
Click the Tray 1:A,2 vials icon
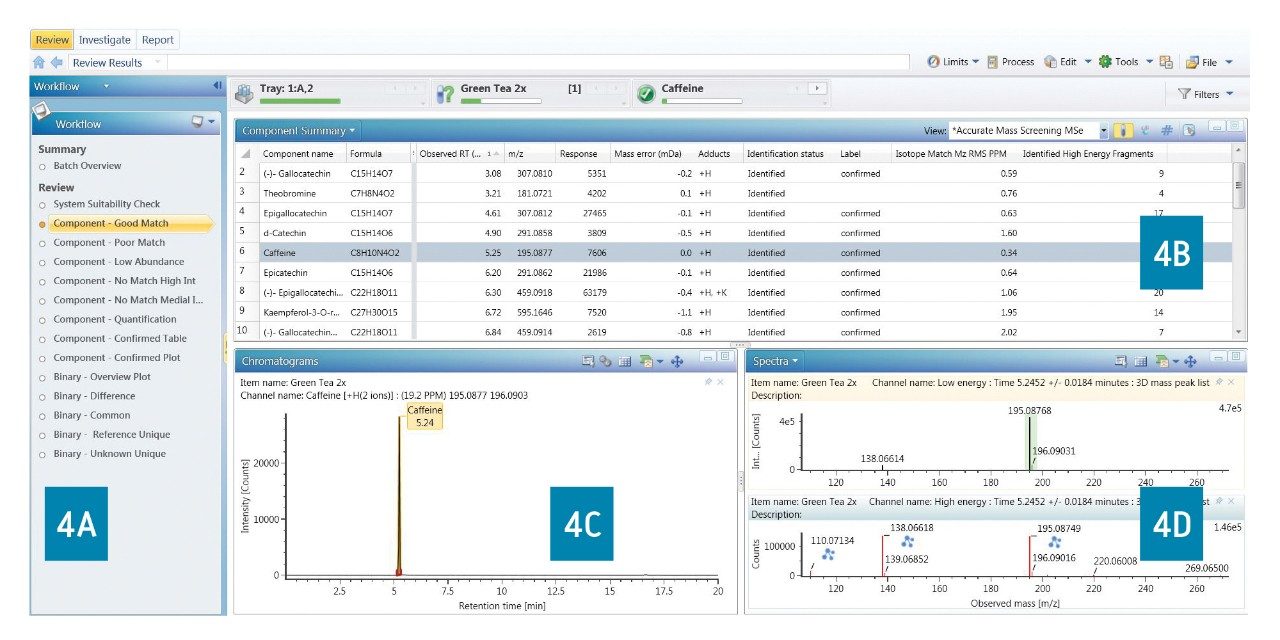pyautogui.click(x=245, y=93)
